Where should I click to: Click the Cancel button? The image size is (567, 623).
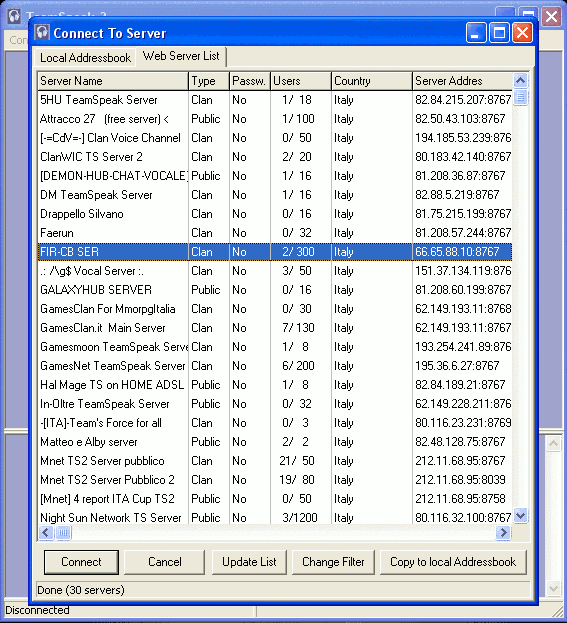point(164,562)
